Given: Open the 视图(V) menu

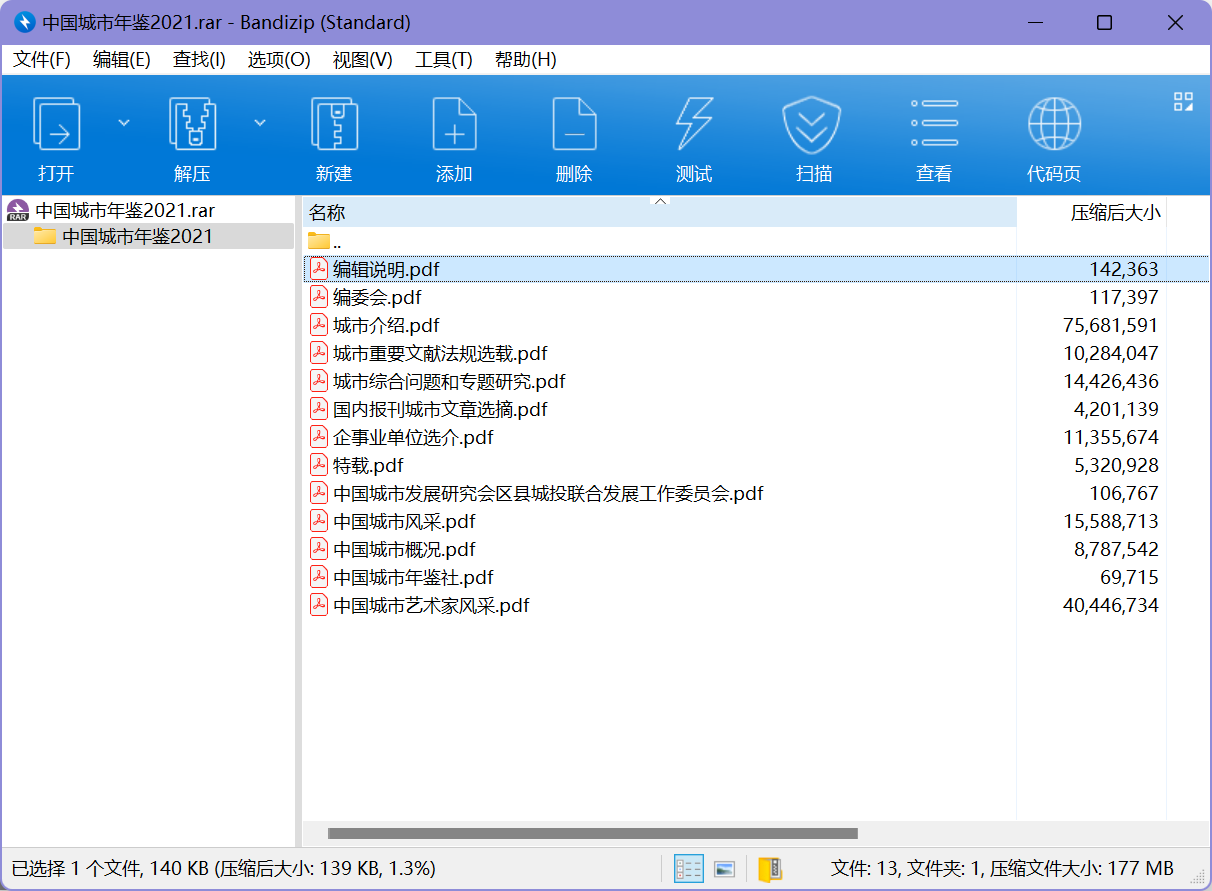Looking at the screenshot, I should [x=362, y=60].
